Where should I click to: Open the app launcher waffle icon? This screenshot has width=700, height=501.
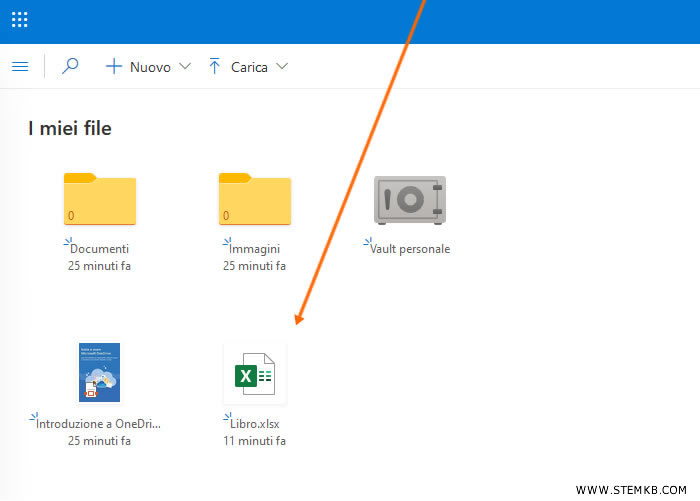[20, 19]
